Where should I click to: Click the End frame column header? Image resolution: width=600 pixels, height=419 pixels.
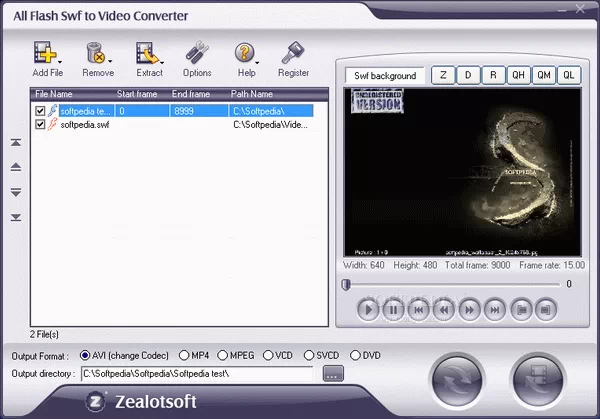[x=191, y=94]
